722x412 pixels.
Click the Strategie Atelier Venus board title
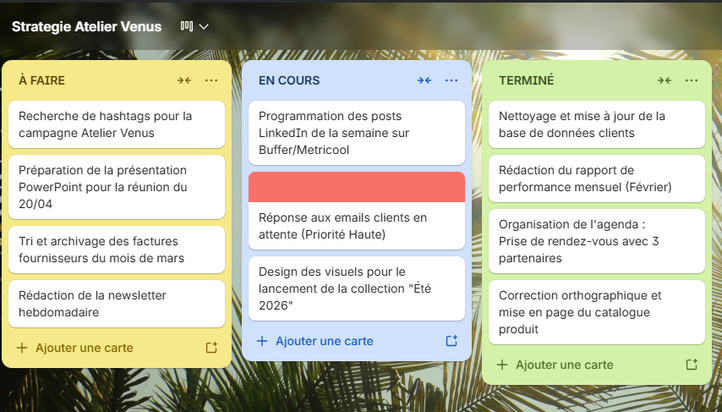coord(87,27)
